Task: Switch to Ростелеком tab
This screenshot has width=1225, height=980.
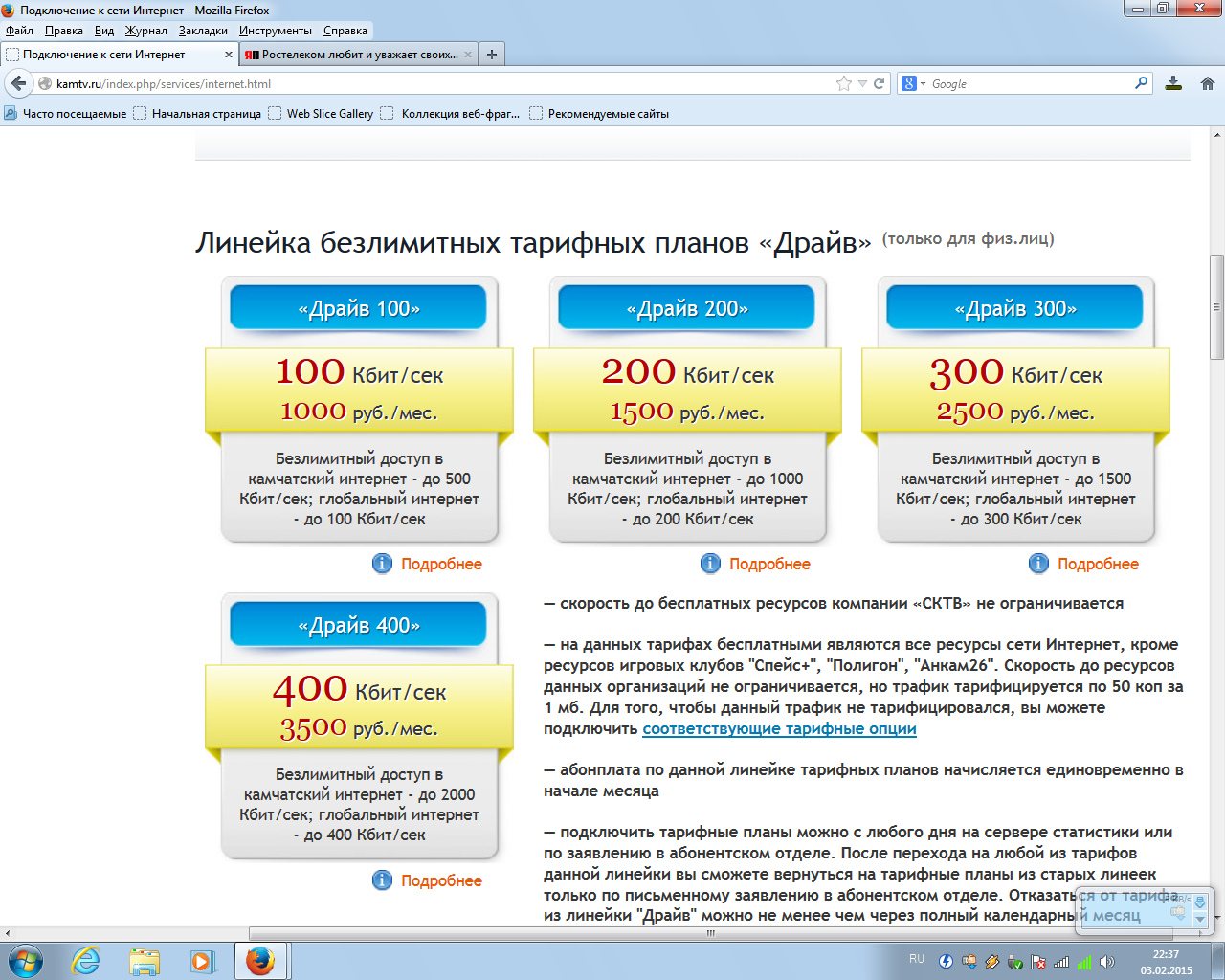Action: coord(354,55)
